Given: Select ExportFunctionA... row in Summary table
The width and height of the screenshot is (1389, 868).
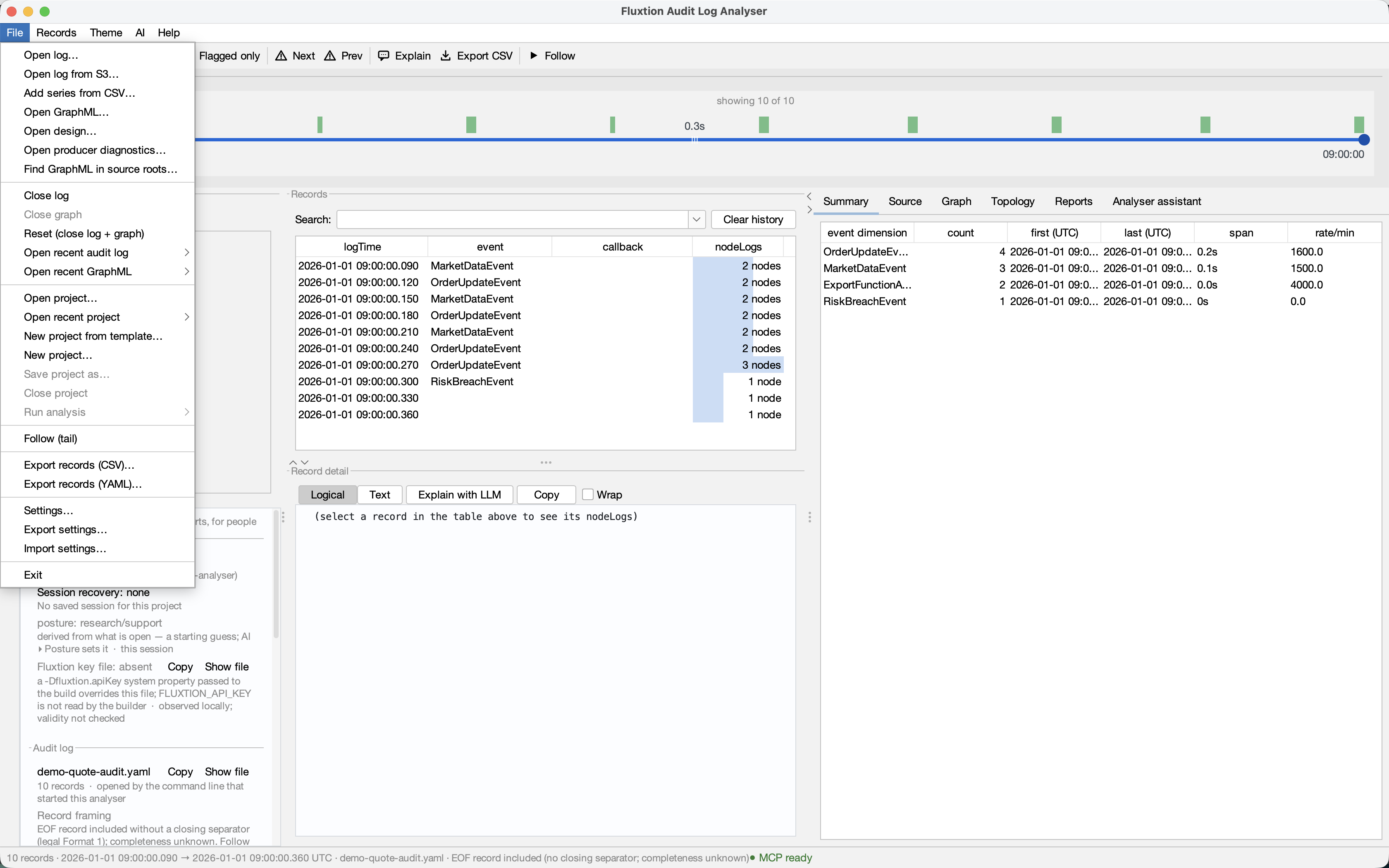Looking at the screenshot, I should [x=1100, y=285].
